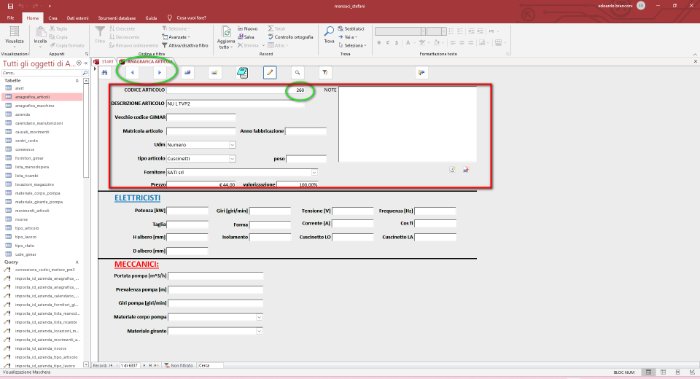Click Salva in the Record group
This screenshot has height=379, width=700.
[x=246, y=37]
